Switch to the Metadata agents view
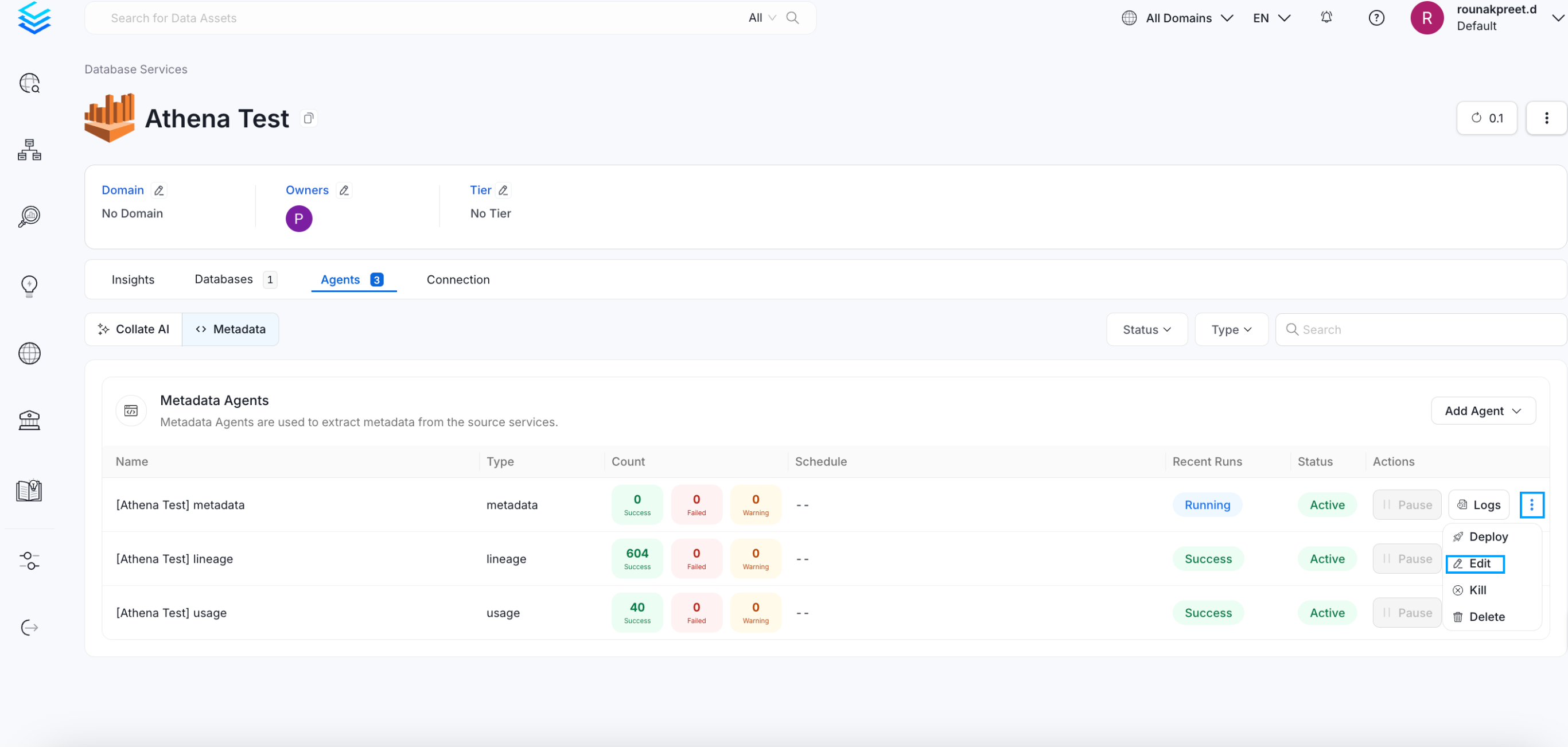This screenshot has height=747, width=1568. tap(230, 329)
